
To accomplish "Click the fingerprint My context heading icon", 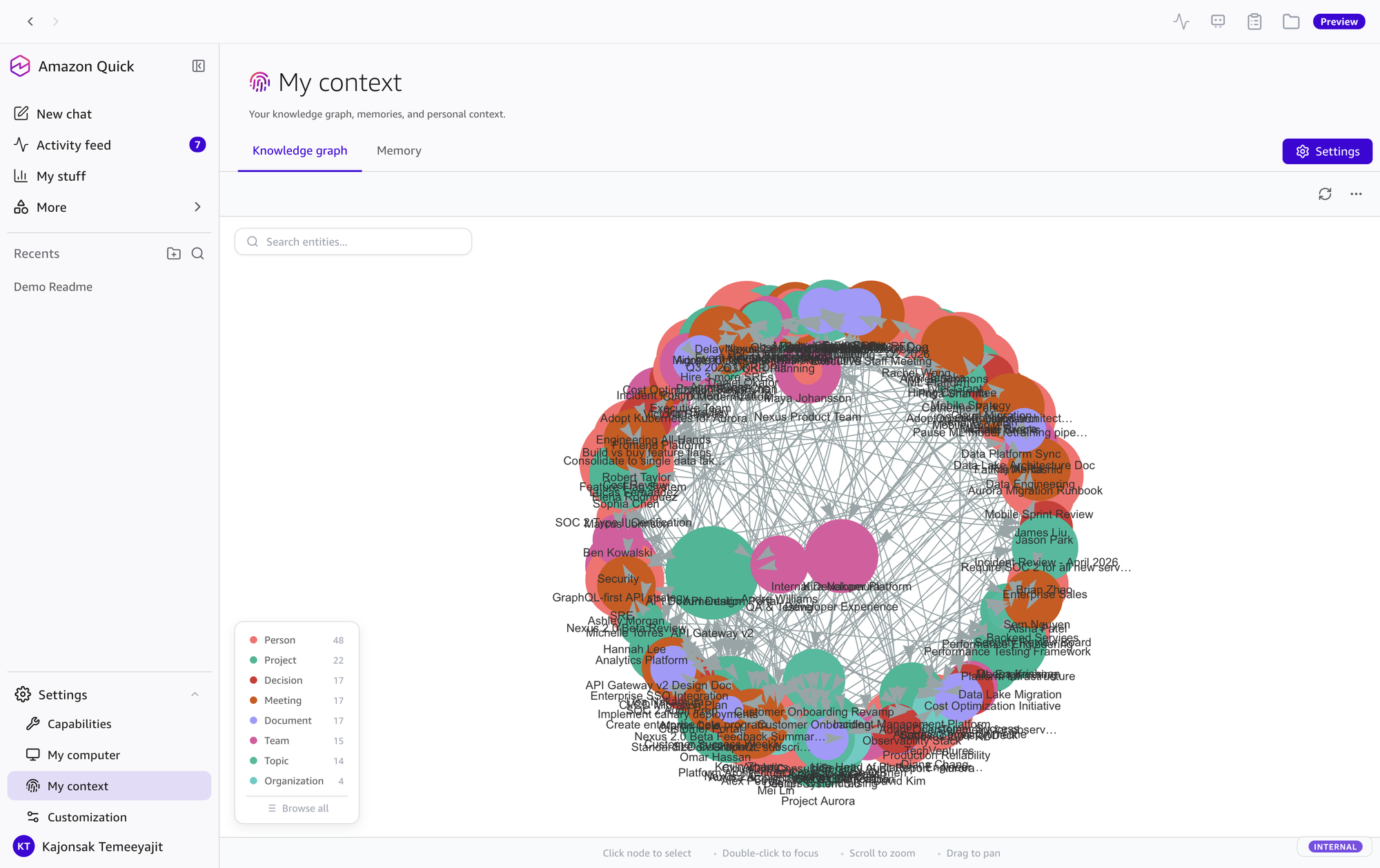I will click(259, 82).
